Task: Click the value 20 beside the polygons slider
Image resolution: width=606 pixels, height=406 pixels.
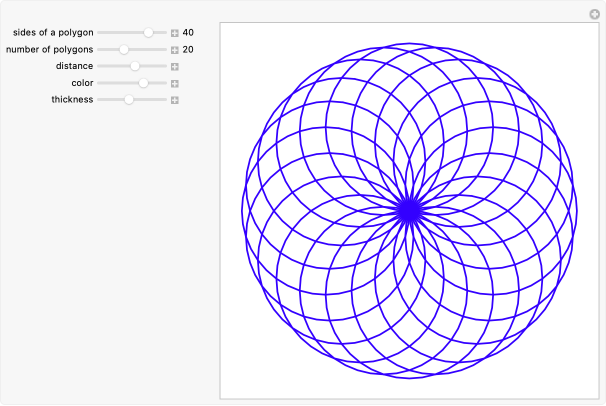Action: point(188,49)
